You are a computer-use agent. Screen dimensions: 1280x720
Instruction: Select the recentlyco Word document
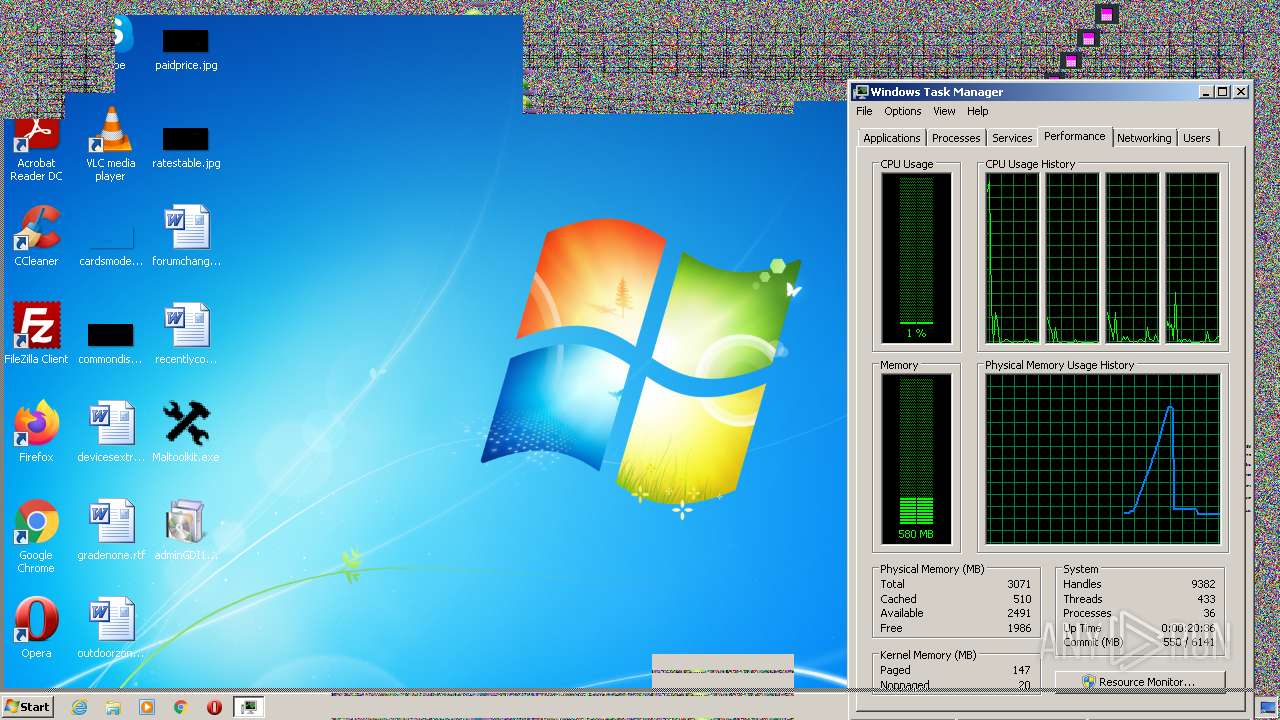click(186, 334)
